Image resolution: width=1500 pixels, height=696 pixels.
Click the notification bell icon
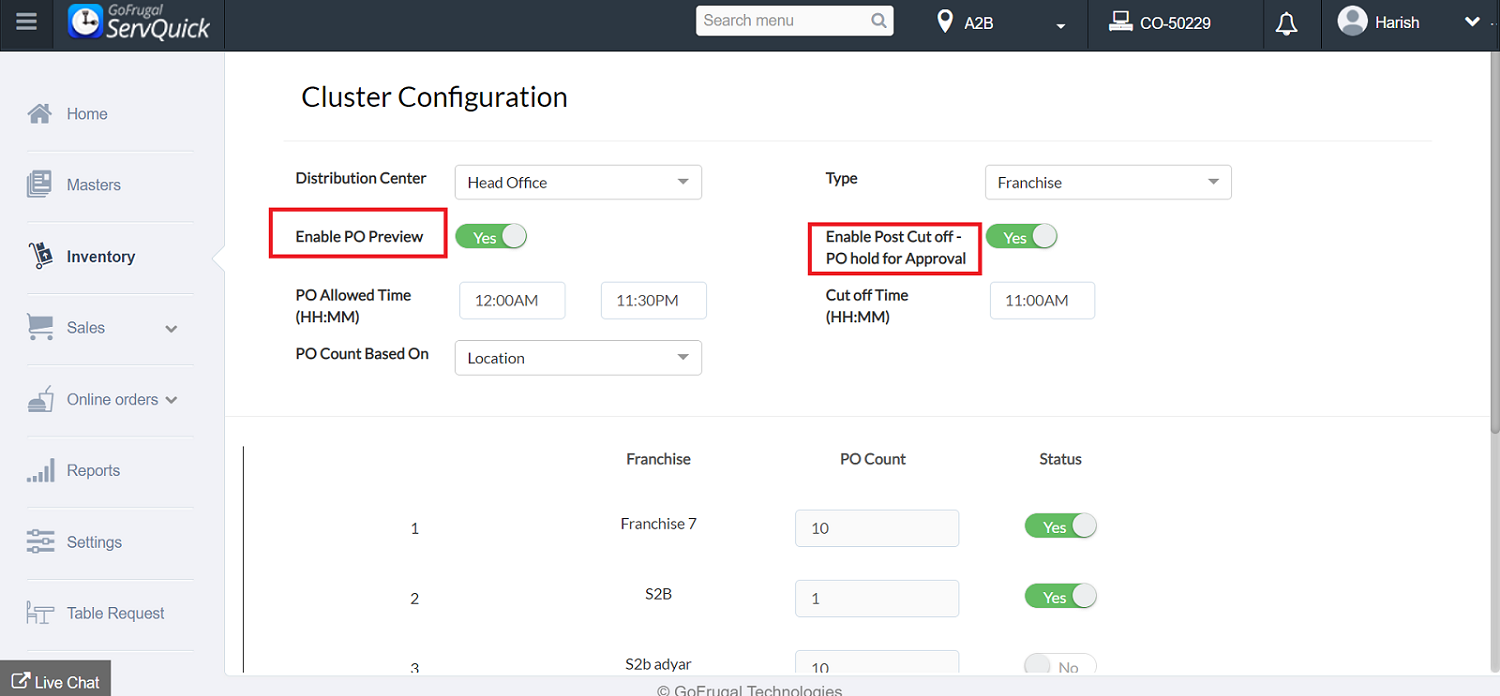pyautogui.click(x=1286, y=23)
